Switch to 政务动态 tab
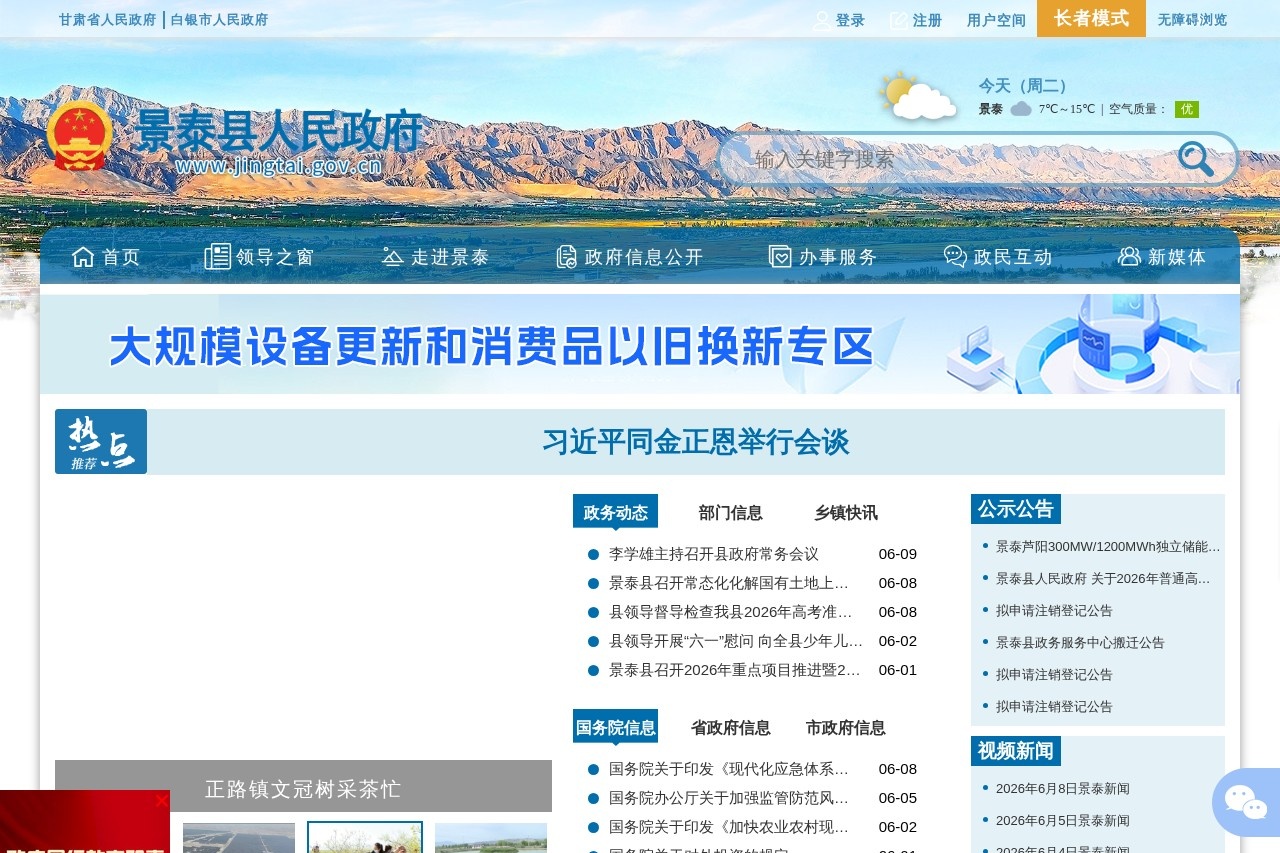Viewport: 1280px width, 853px height. click(615, 512)
